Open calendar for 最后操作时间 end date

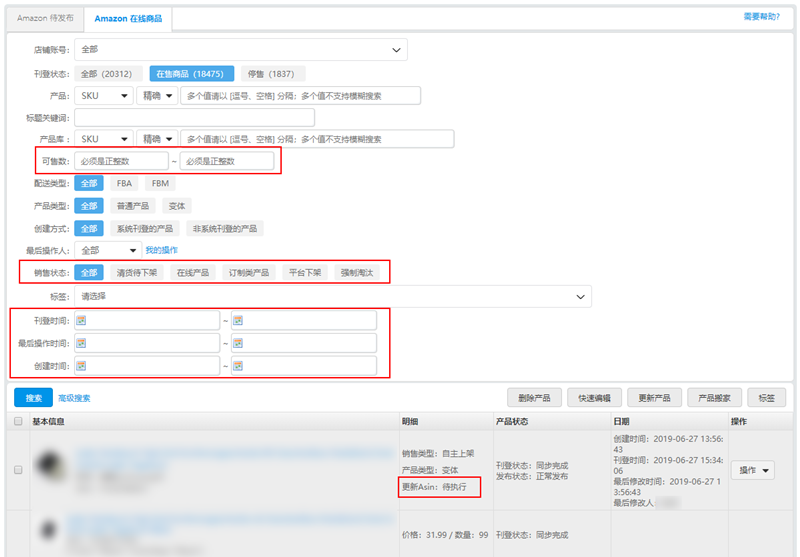tap(239, 343)
